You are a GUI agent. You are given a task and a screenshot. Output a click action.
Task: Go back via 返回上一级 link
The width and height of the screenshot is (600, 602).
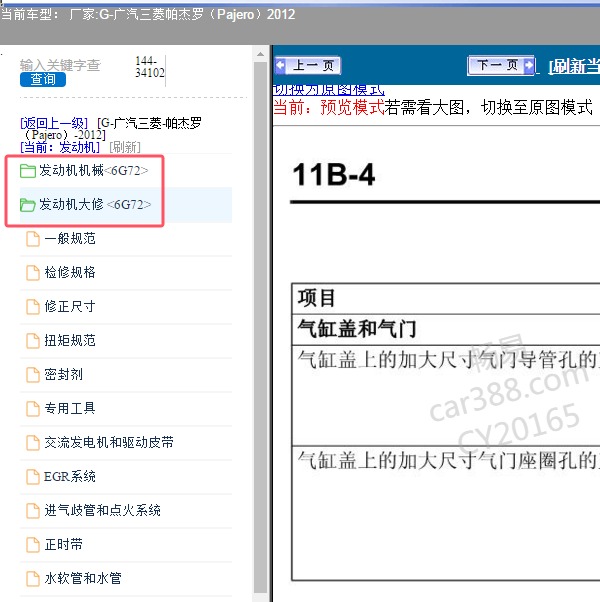(54, 123)
